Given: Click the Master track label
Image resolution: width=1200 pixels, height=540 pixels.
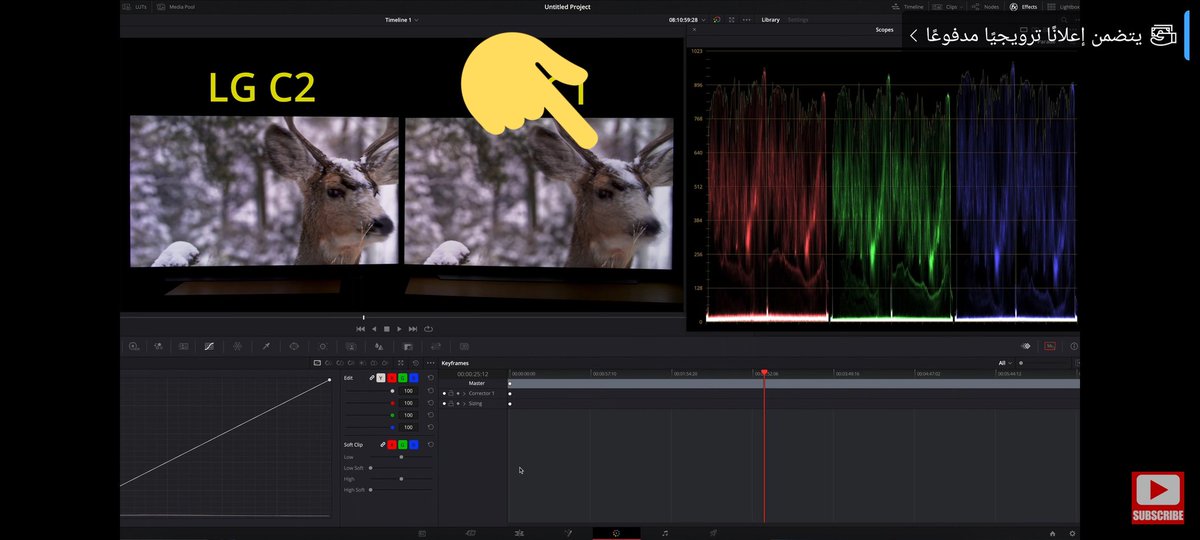Looking at the screenshot, I should [476, 383].
